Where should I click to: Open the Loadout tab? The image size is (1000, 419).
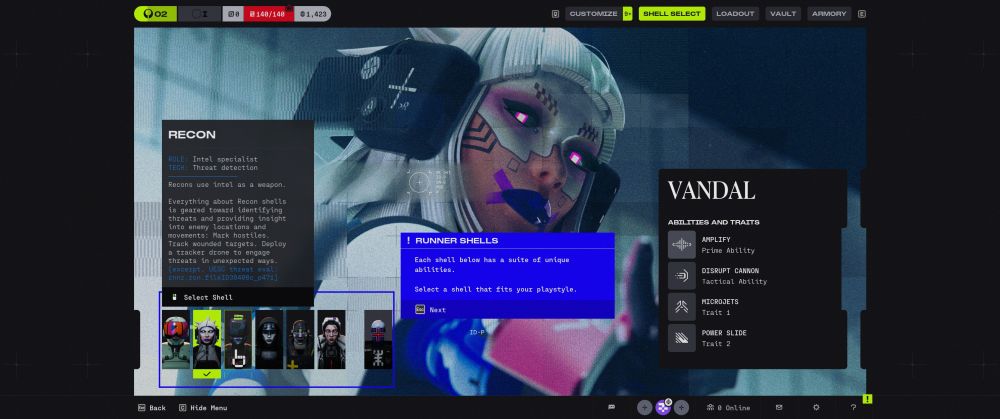coord(736,14)
